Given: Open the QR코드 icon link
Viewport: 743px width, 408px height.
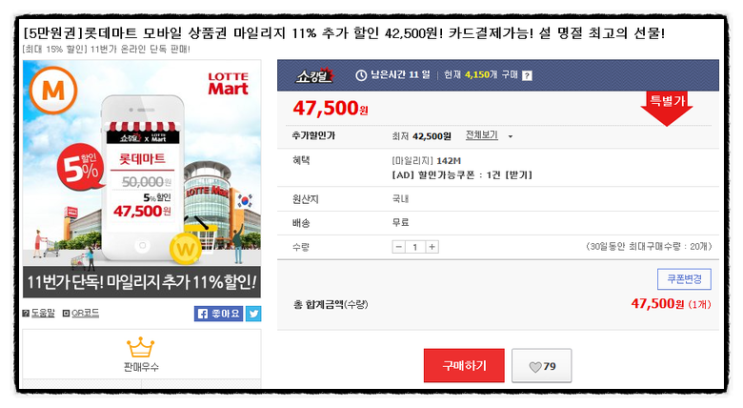Looking at the screenshot, I should point(81,313).
